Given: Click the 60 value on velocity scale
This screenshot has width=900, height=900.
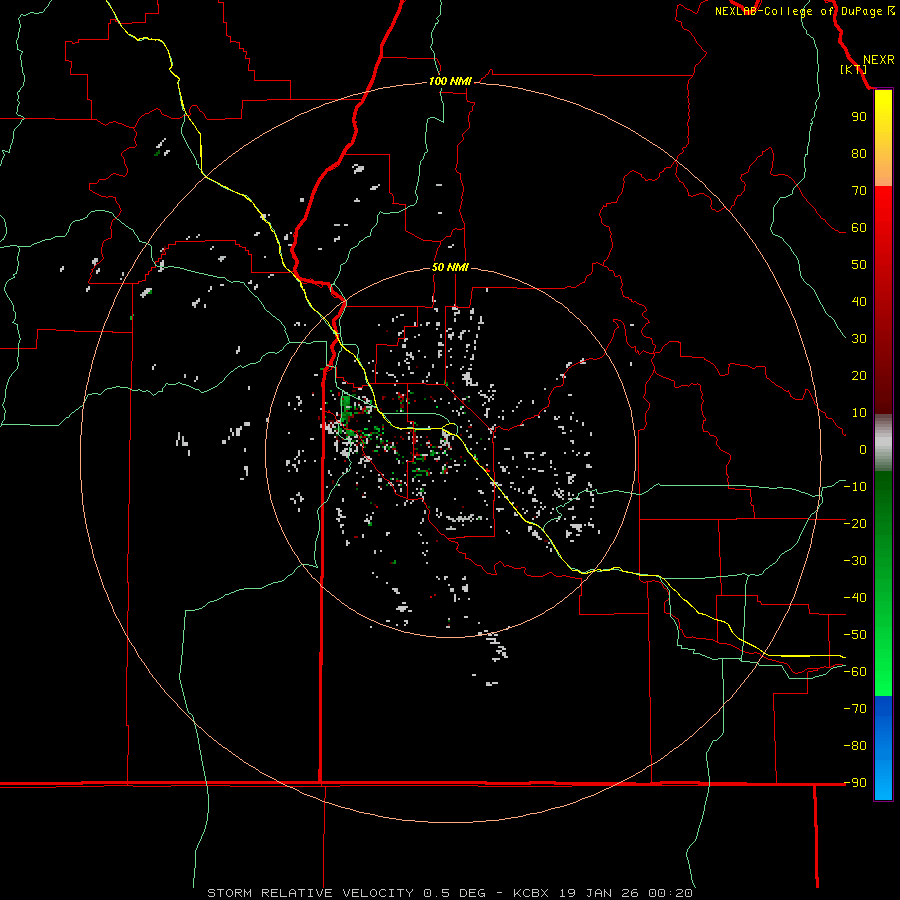Looking at the screenshot, I should (859, 227).
